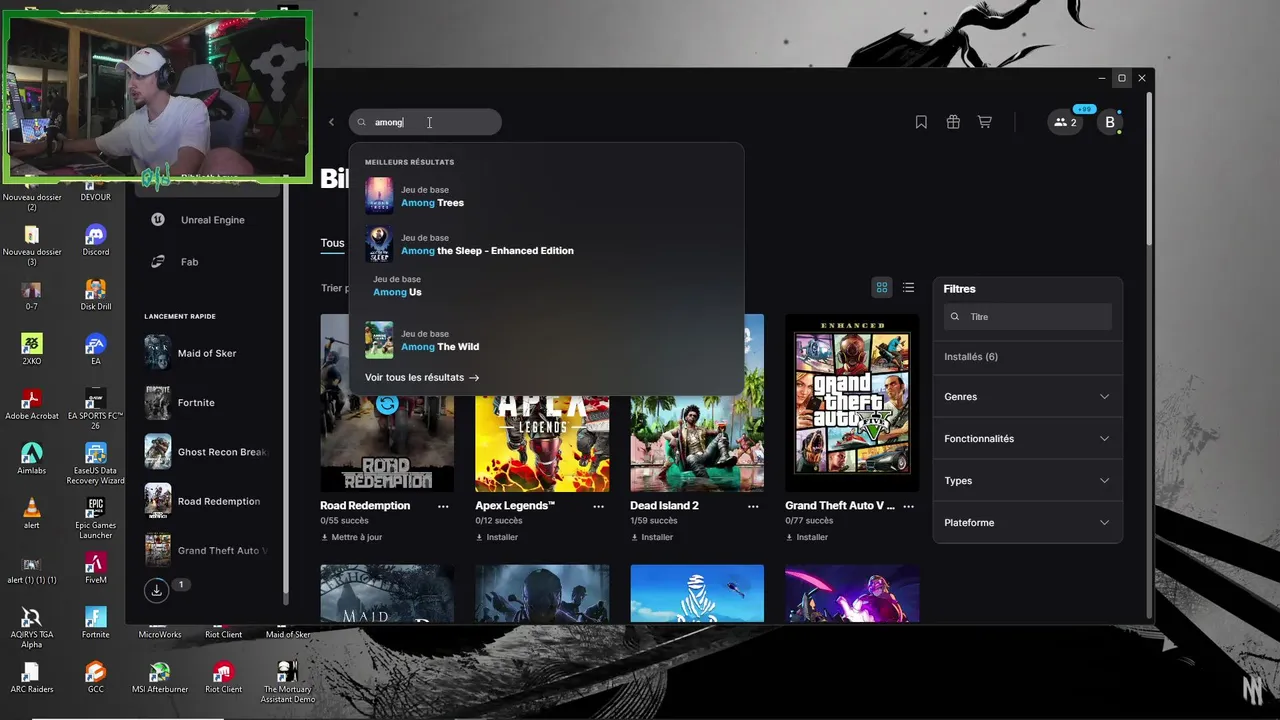Open the friends icon showing 2
The image size is (1280, 720).
tap(1065, 122)
